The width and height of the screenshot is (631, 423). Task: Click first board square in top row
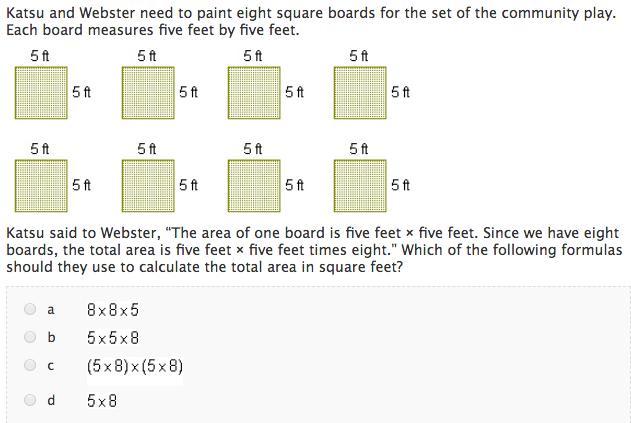(41, 93)
